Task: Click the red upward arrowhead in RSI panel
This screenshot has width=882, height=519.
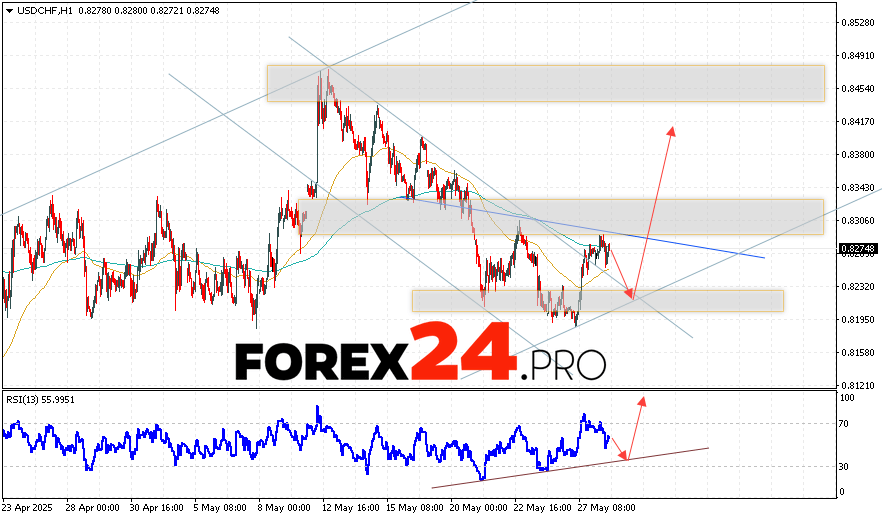Action: [x=642, y=400]
